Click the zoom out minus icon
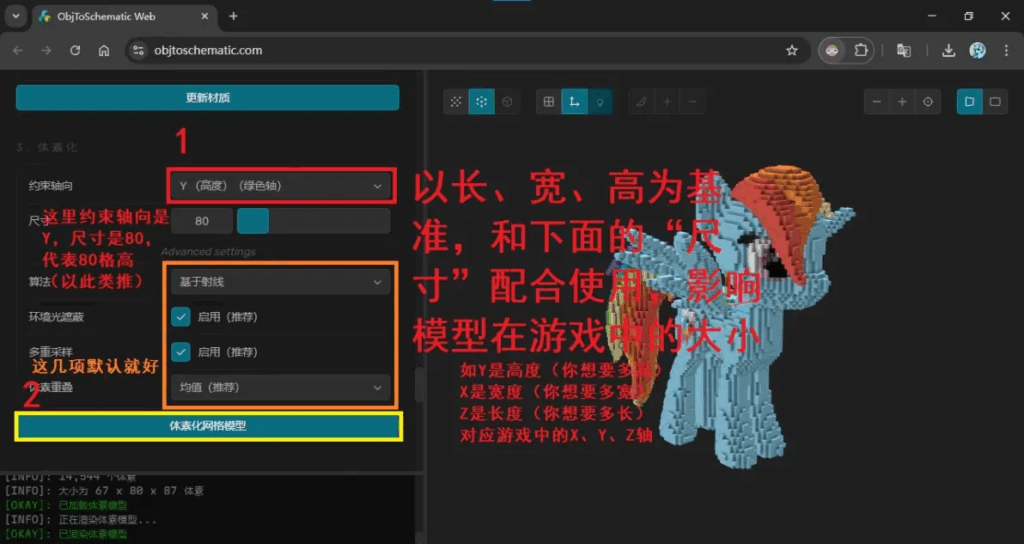Viewport: 1024px width, 544px height. pos(877,102)
